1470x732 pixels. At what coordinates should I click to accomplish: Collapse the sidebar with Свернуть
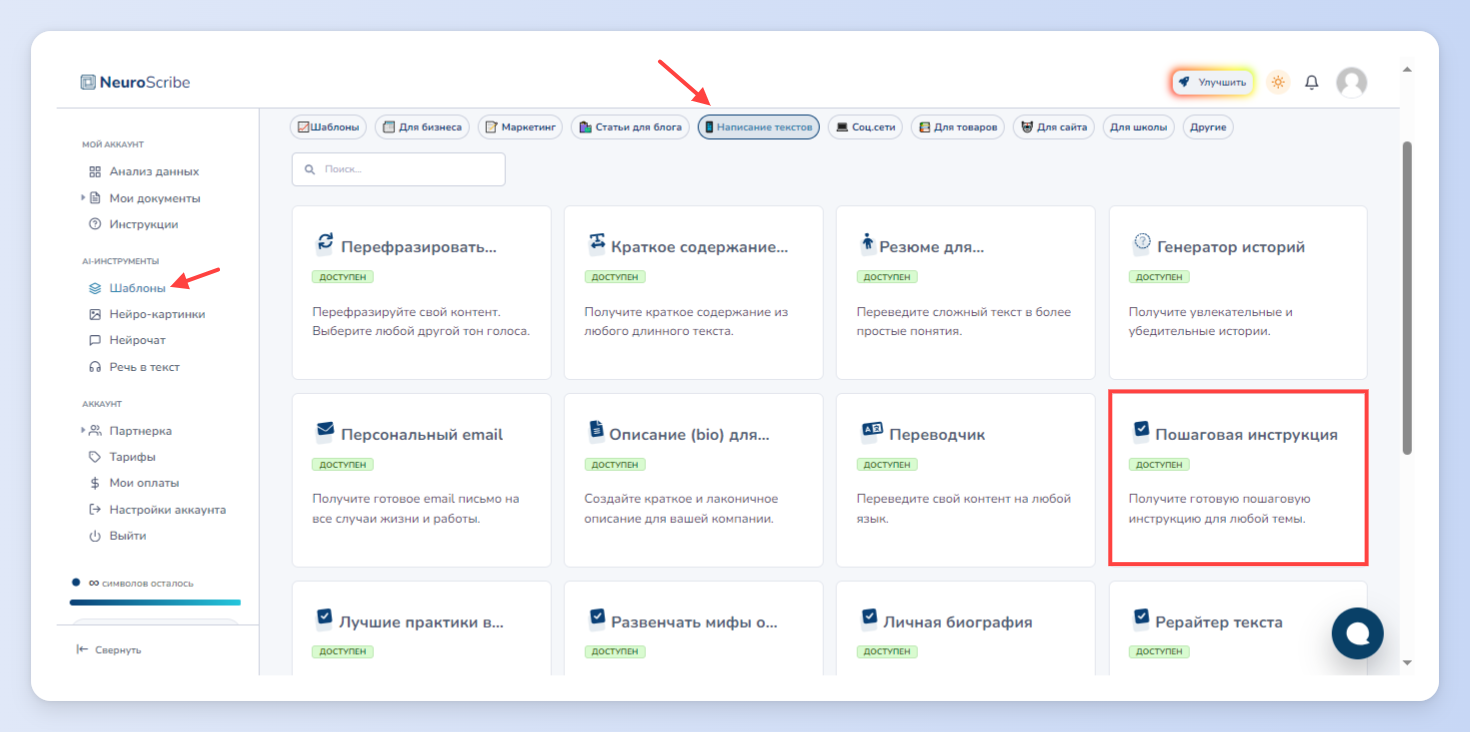[109, 650]
